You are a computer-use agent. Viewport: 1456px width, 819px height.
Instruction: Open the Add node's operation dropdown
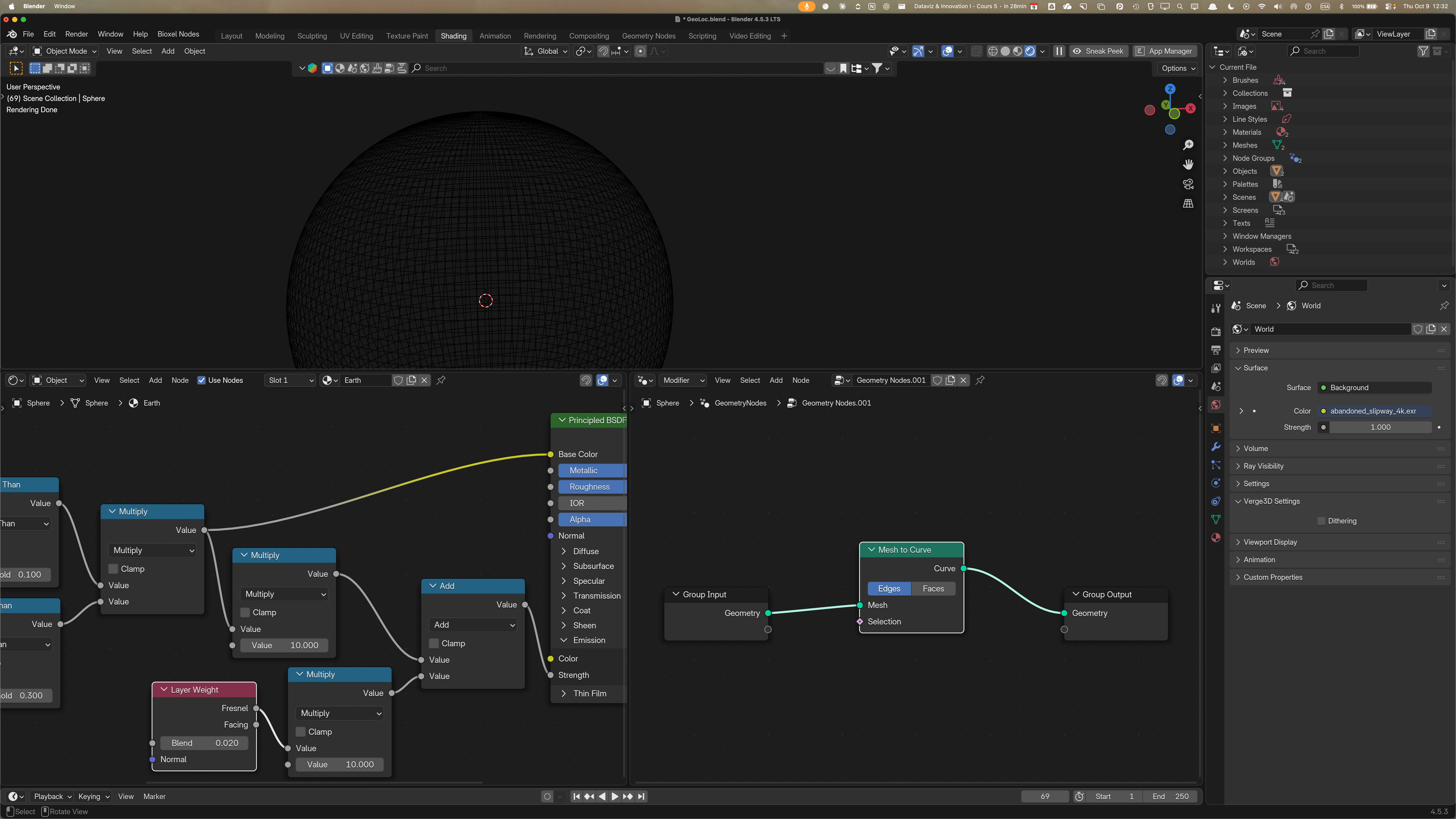(473, 625)
